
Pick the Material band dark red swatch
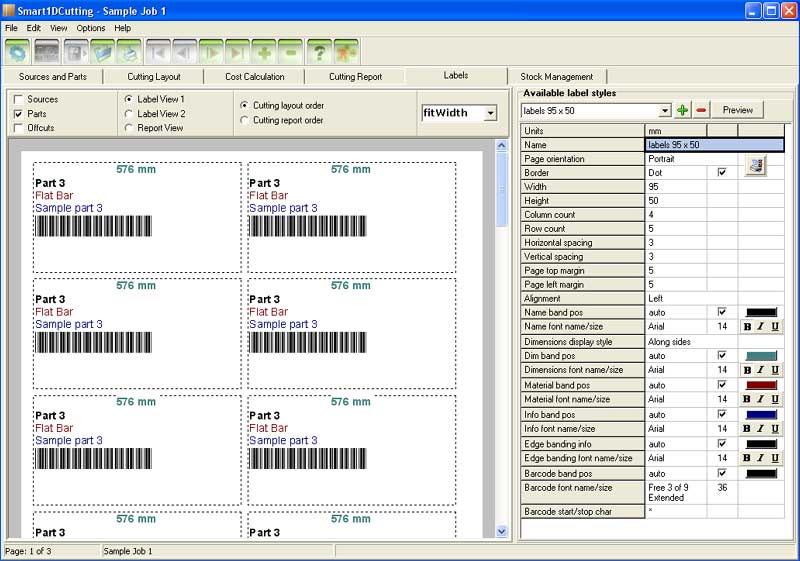point(761,385)
